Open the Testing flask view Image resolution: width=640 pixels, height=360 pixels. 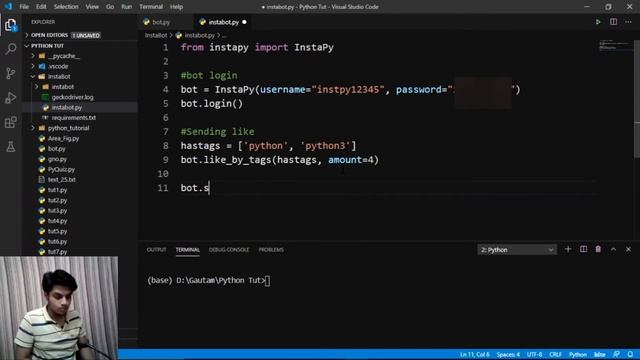click(11, 146)
